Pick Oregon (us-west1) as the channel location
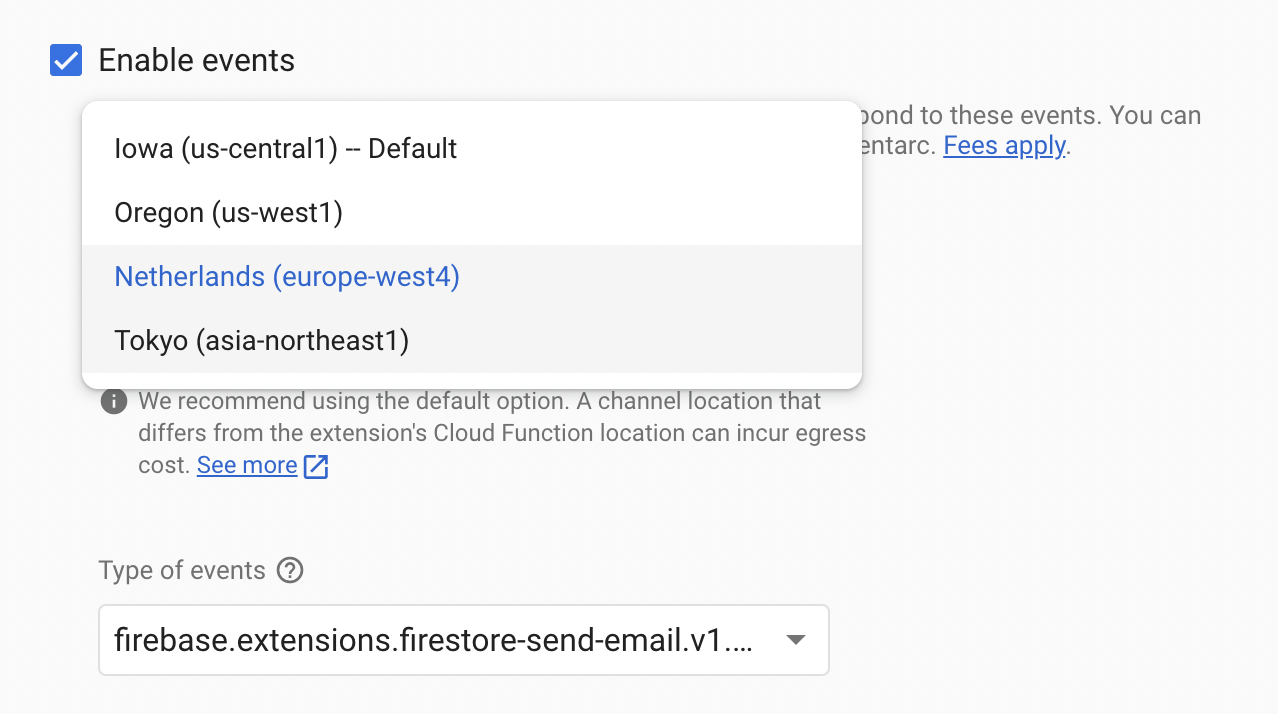The image size is (1278, 714). pyautogui.click(x=228, y=212)
